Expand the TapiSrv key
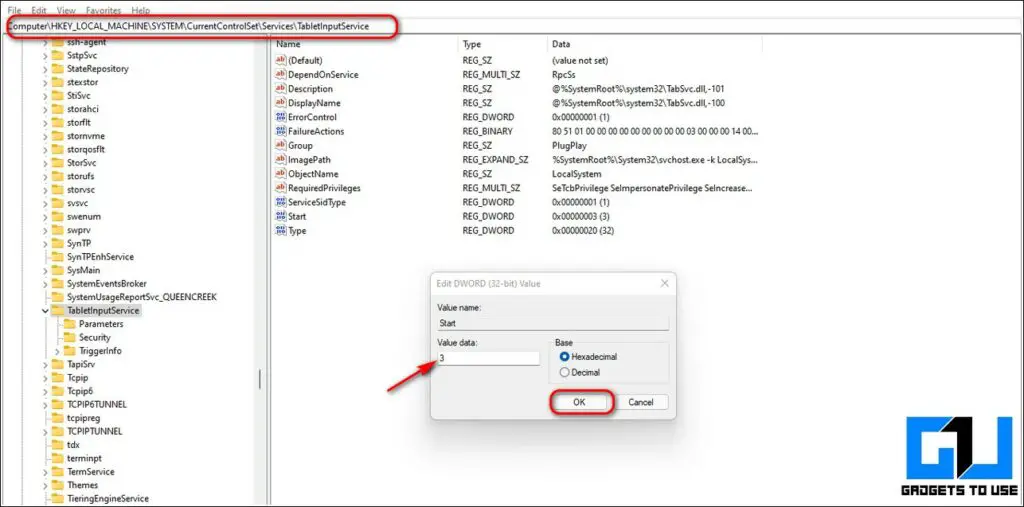 point(44,364)
